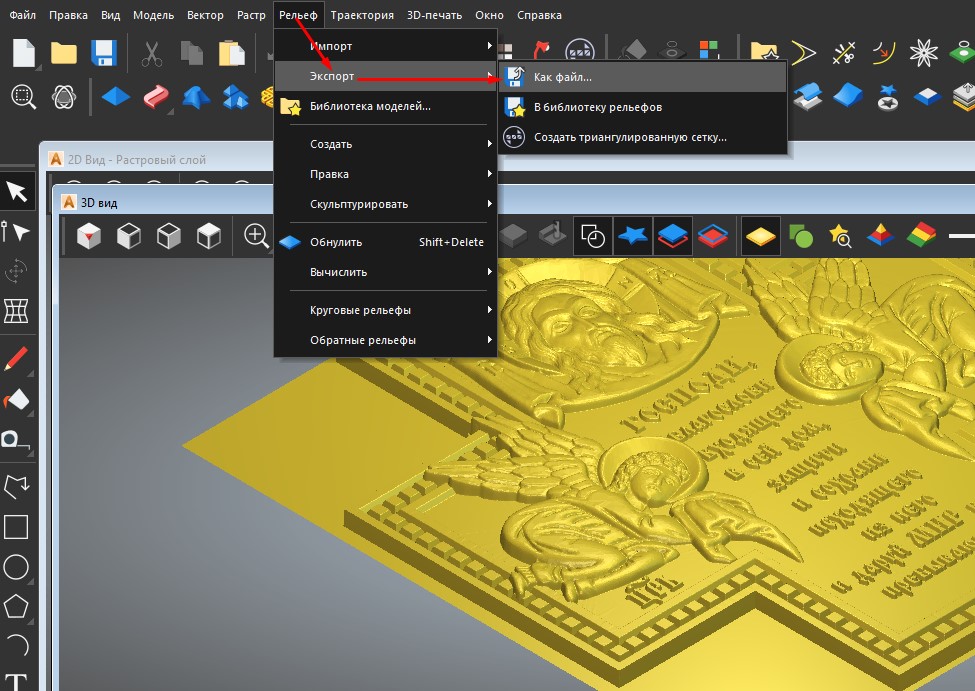Expand the Импорт submenu
The width and height of the screenshot is (975, 691).
[386, 46]
